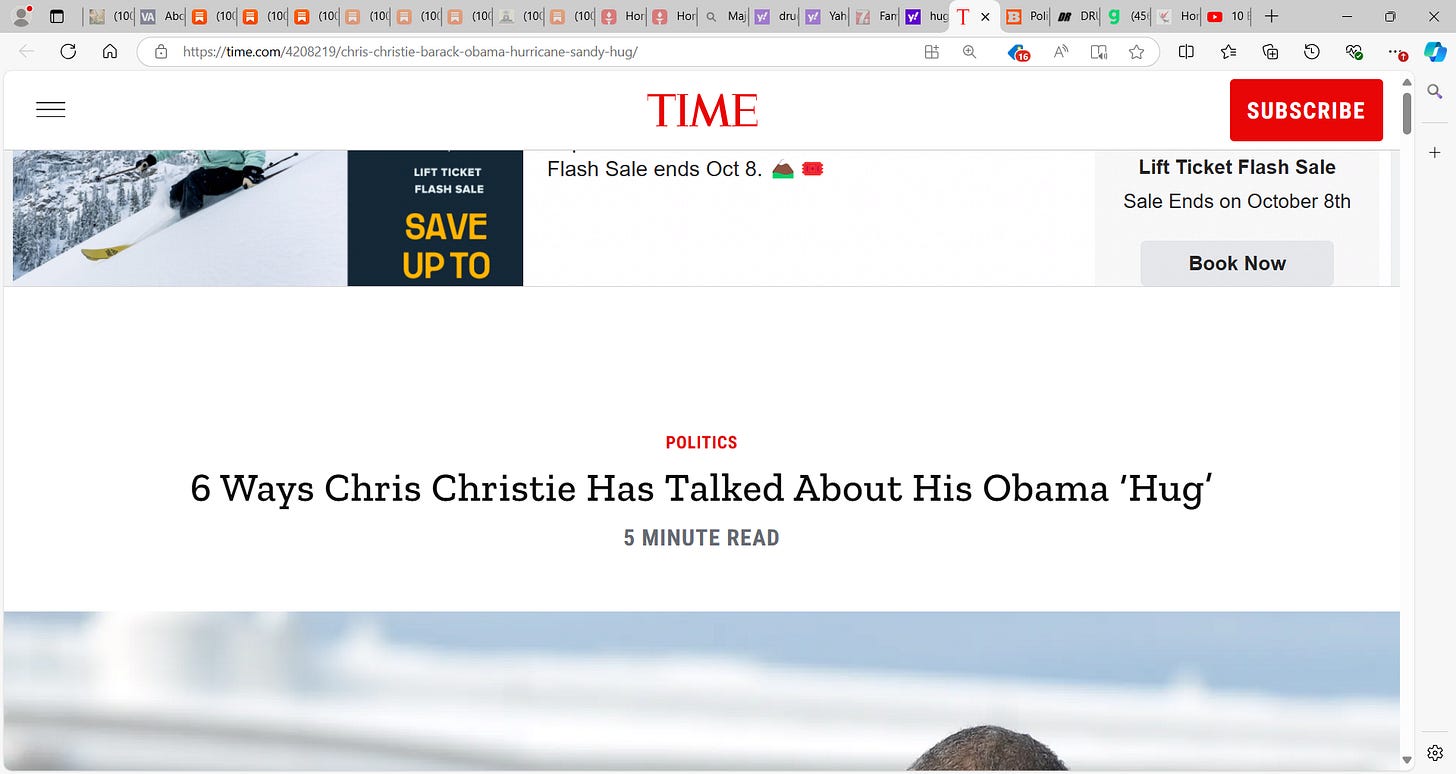Open Settings and more ellipsis menu
This screenshot has height=774, width=1456.
pos(1397,52)
